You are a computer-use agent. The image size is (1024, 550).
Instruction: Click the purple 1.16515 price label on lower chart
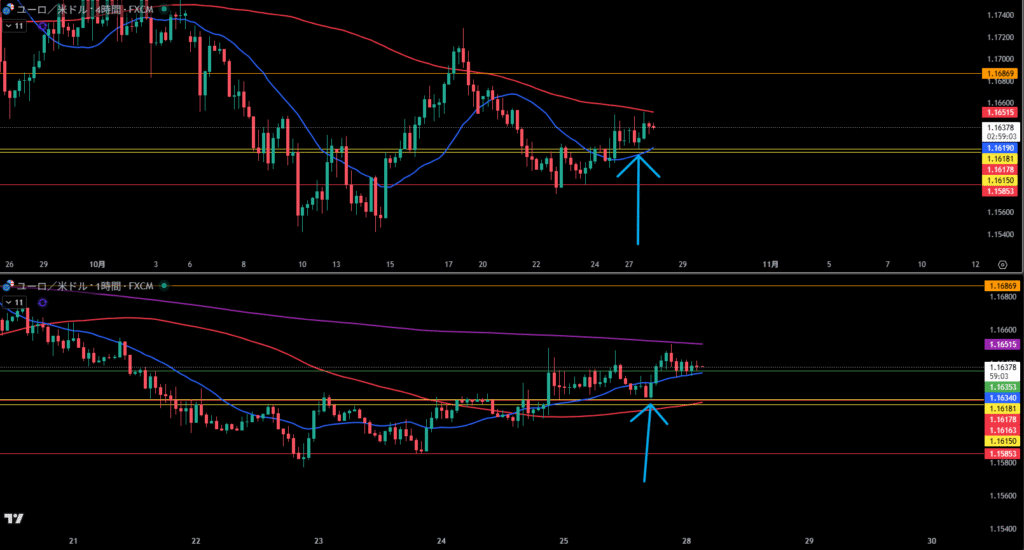[1000, 343]
